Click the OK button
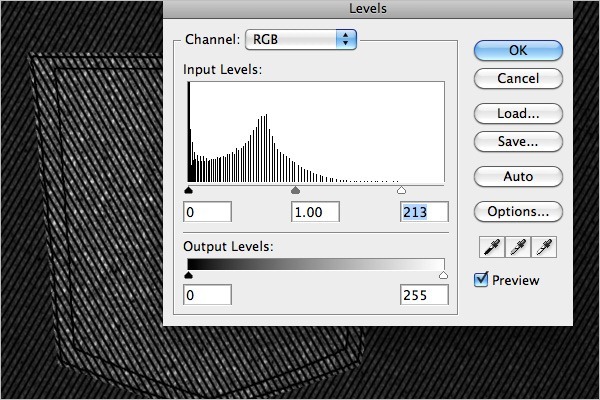 (518, 51)
